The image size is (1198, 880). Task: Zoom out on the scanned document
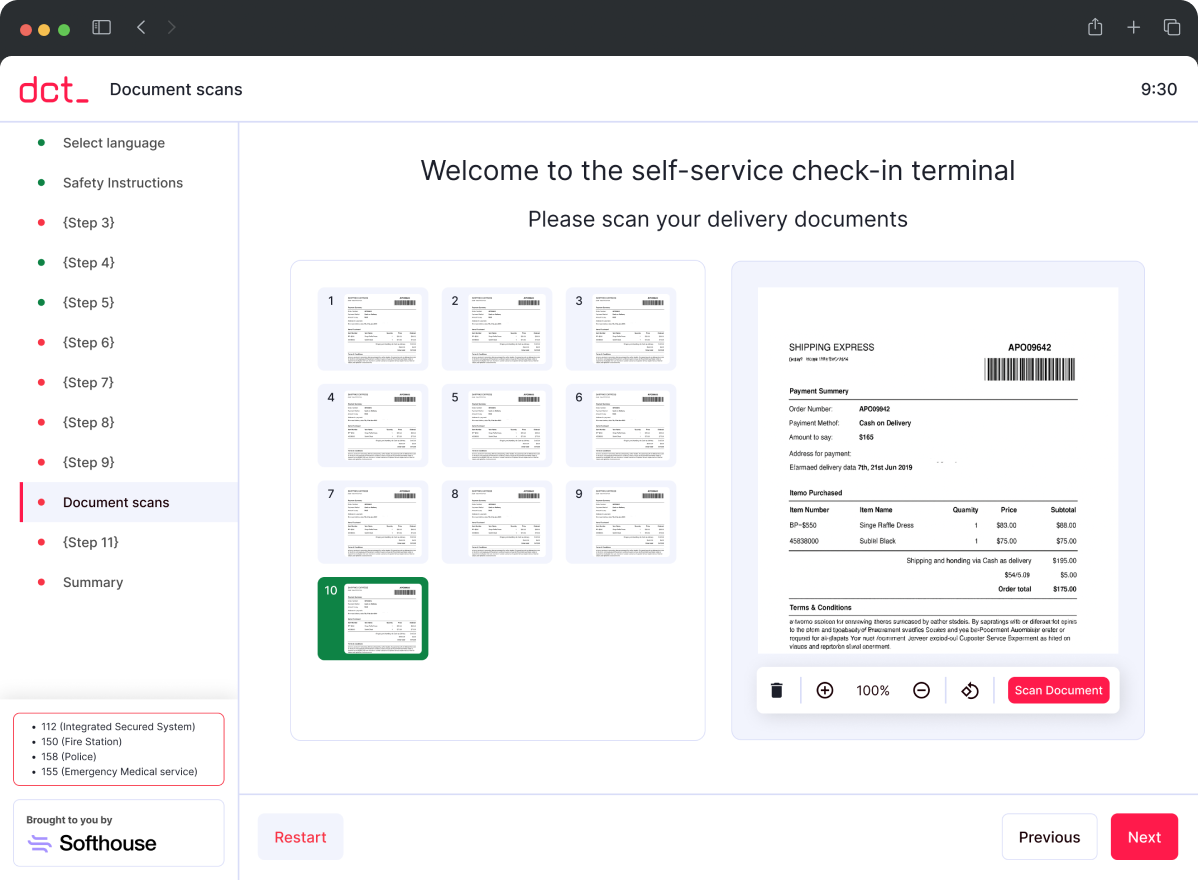(x=921, y=690)
